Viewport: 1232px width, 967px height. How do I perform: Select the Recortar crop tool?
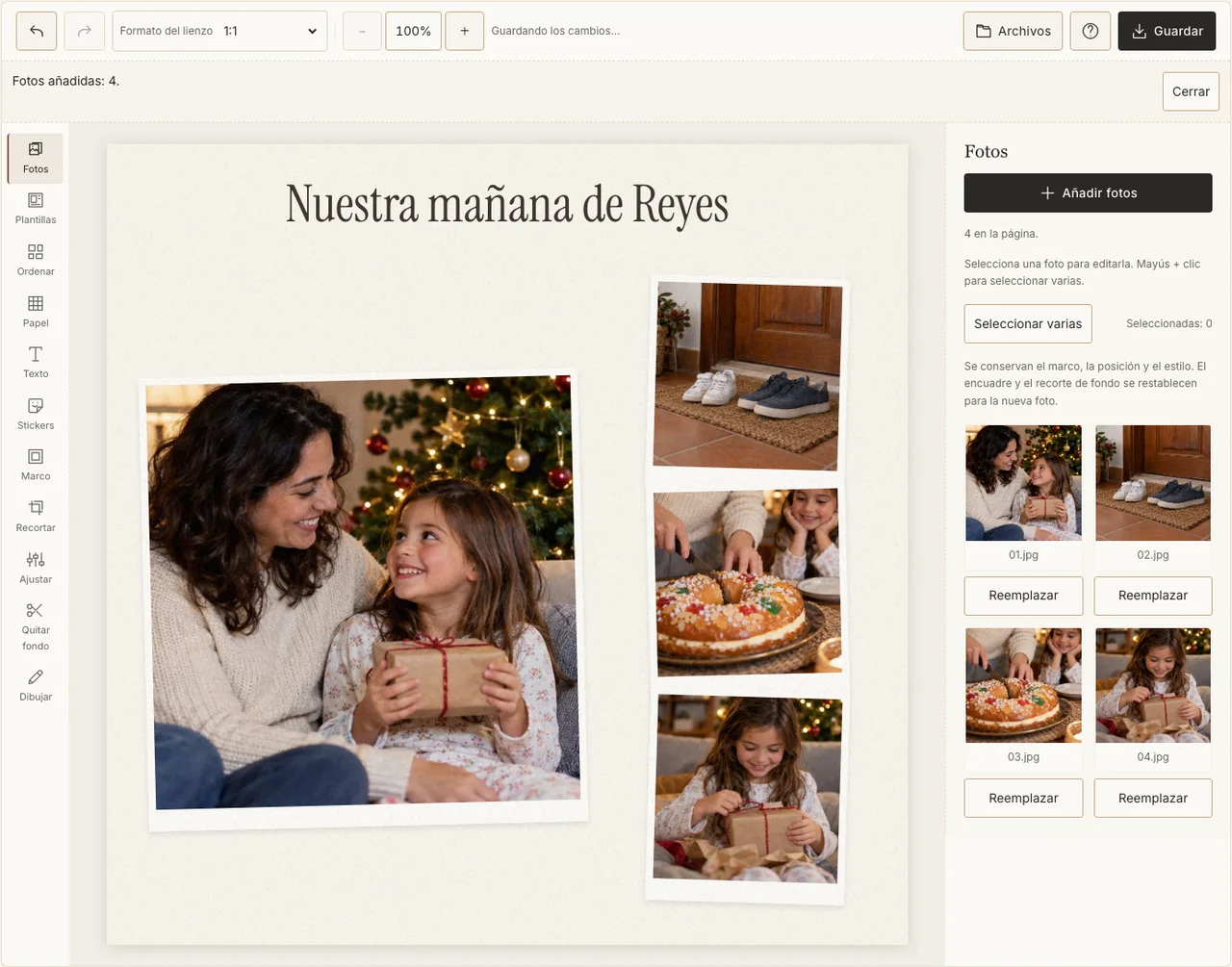pos(36,517)
